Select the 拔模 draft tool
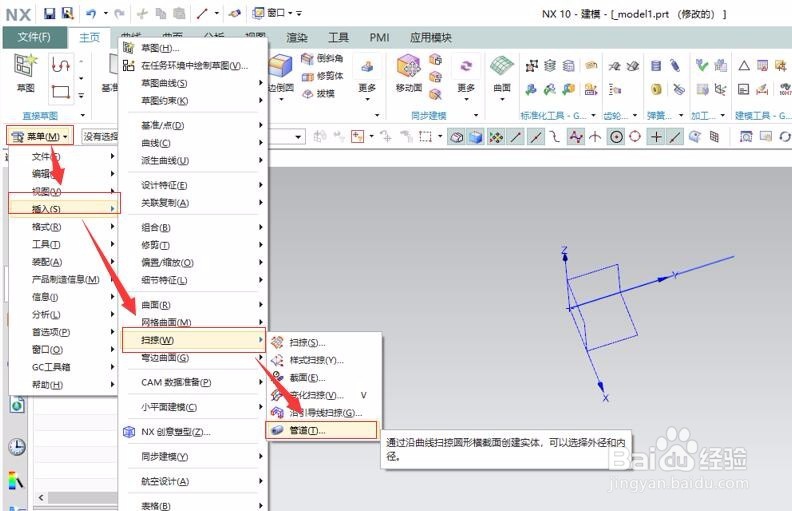 318,93
